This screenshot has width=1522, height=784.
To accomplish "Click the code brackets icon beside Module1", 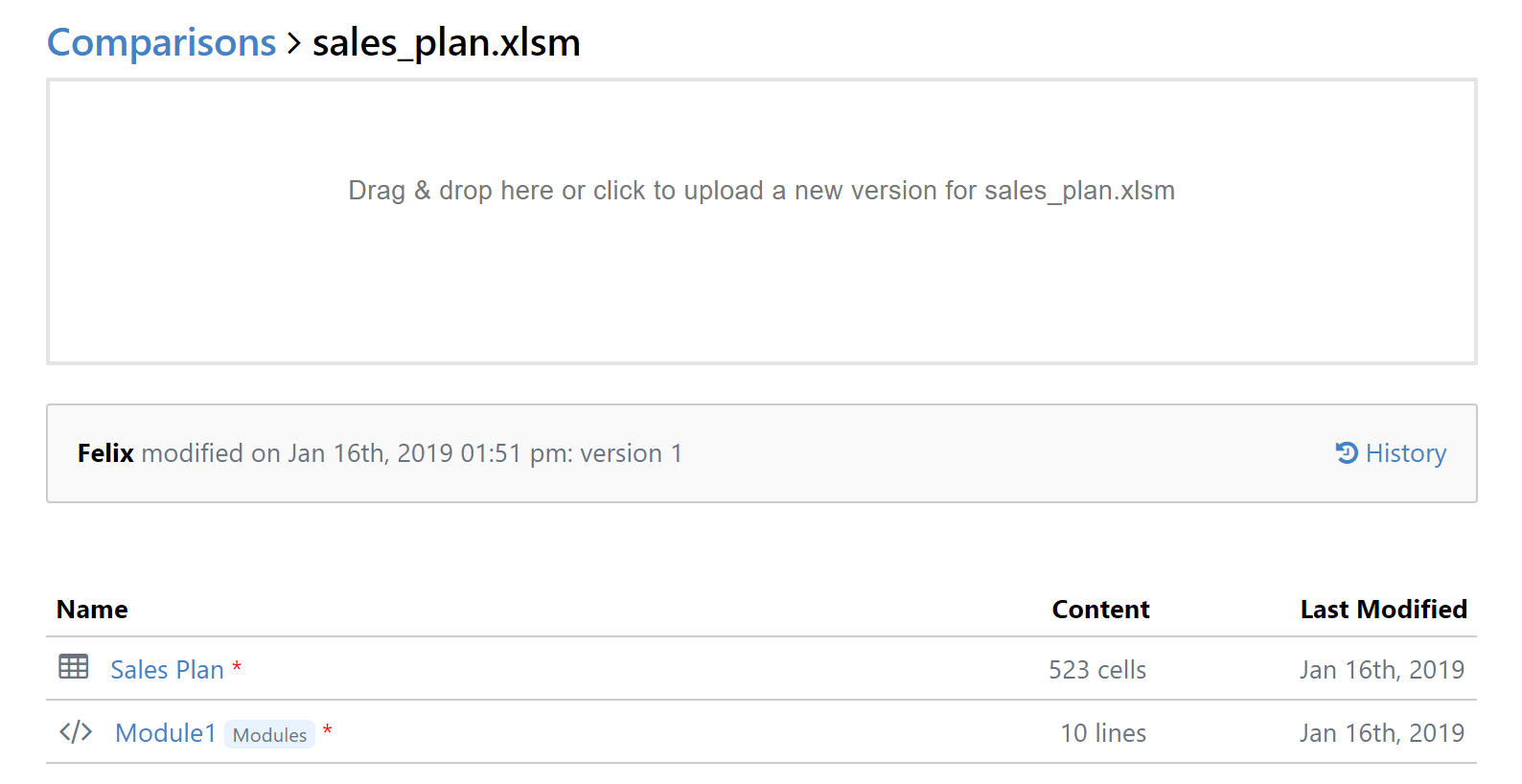I will [76, 732].
